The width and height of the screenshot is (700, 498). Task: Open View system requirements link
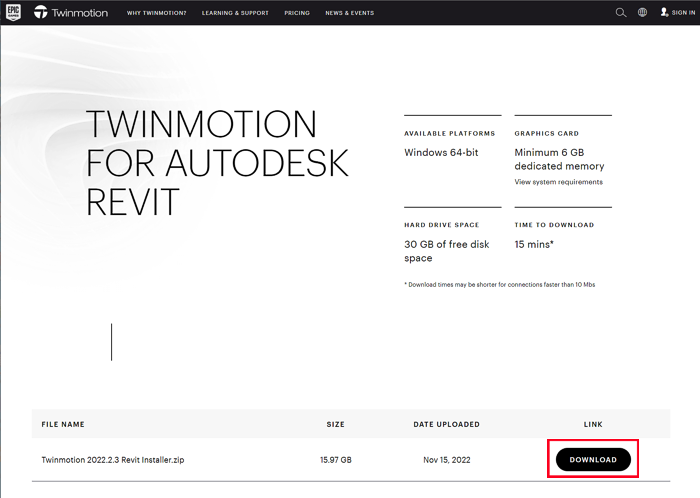click(558, 182)
